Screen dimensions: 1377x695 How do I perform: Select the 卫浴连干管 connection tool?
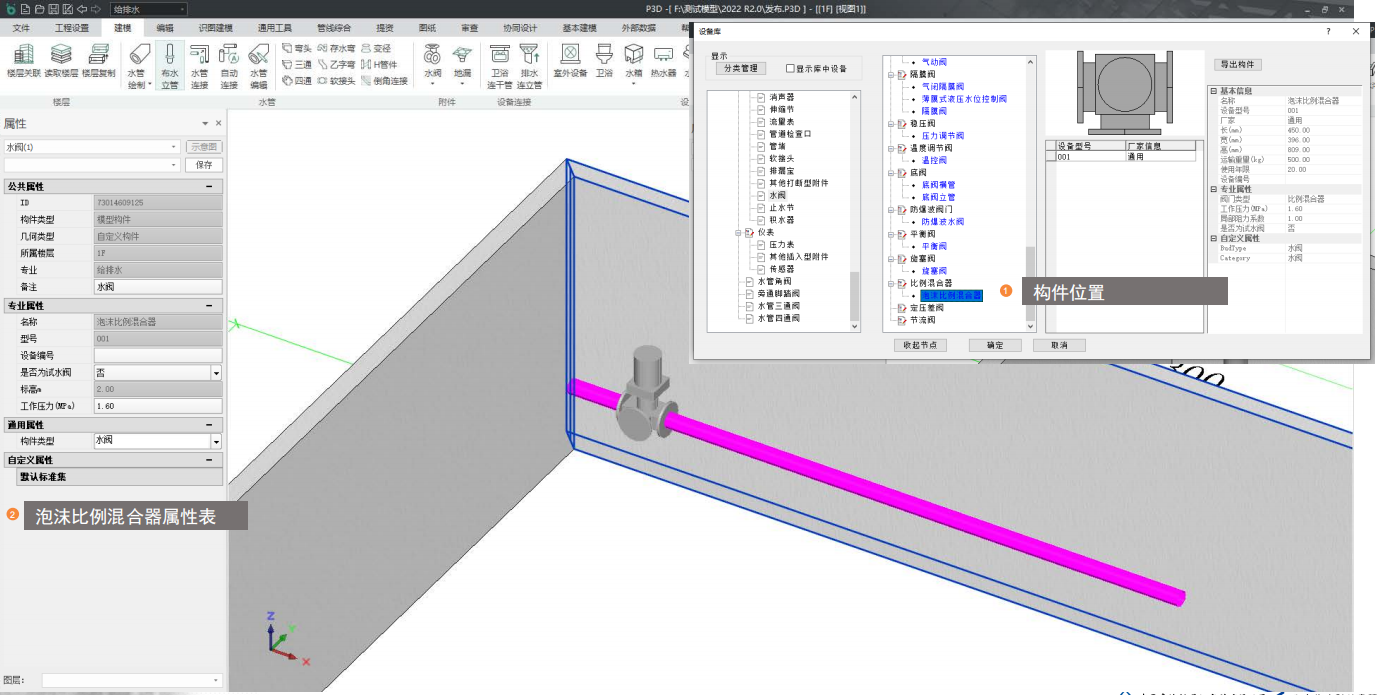500,65
